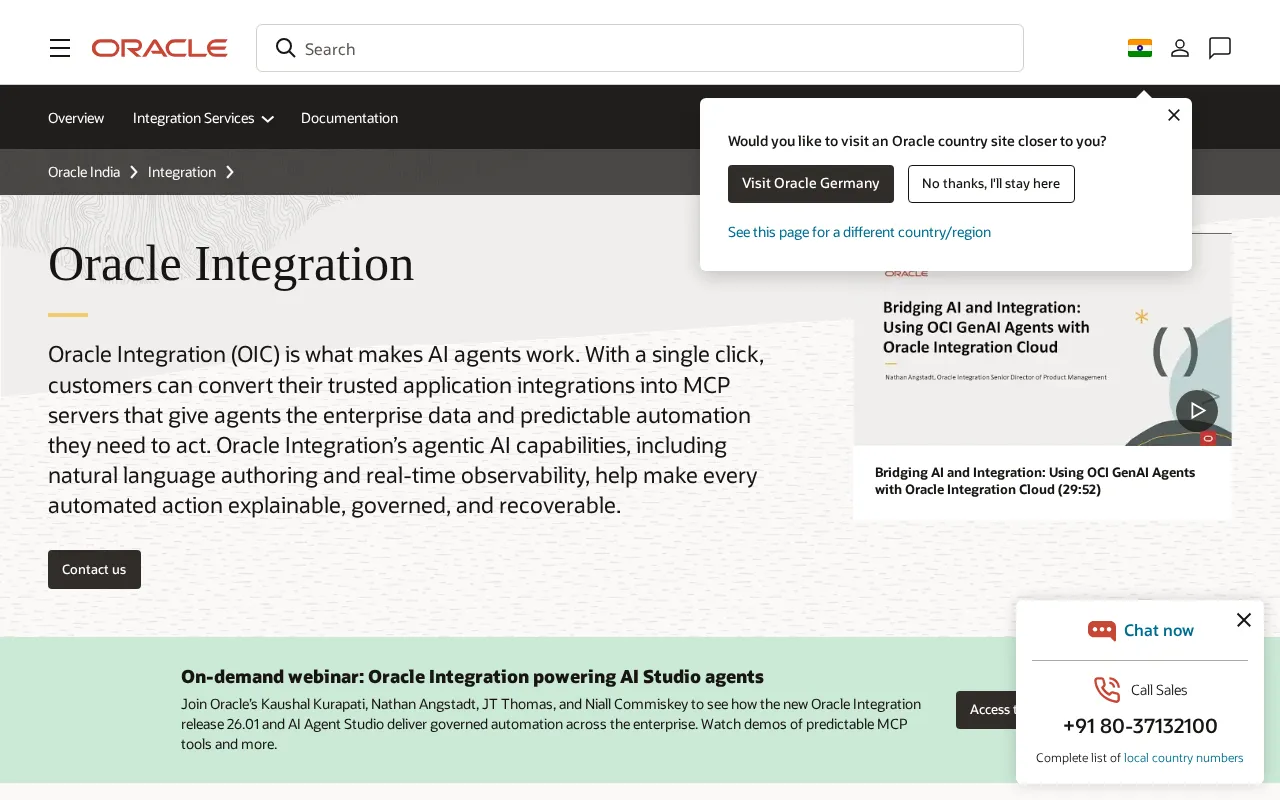1280x800 pixels.
Task: Focus the Search input field
Action: [x=640, y=48]
